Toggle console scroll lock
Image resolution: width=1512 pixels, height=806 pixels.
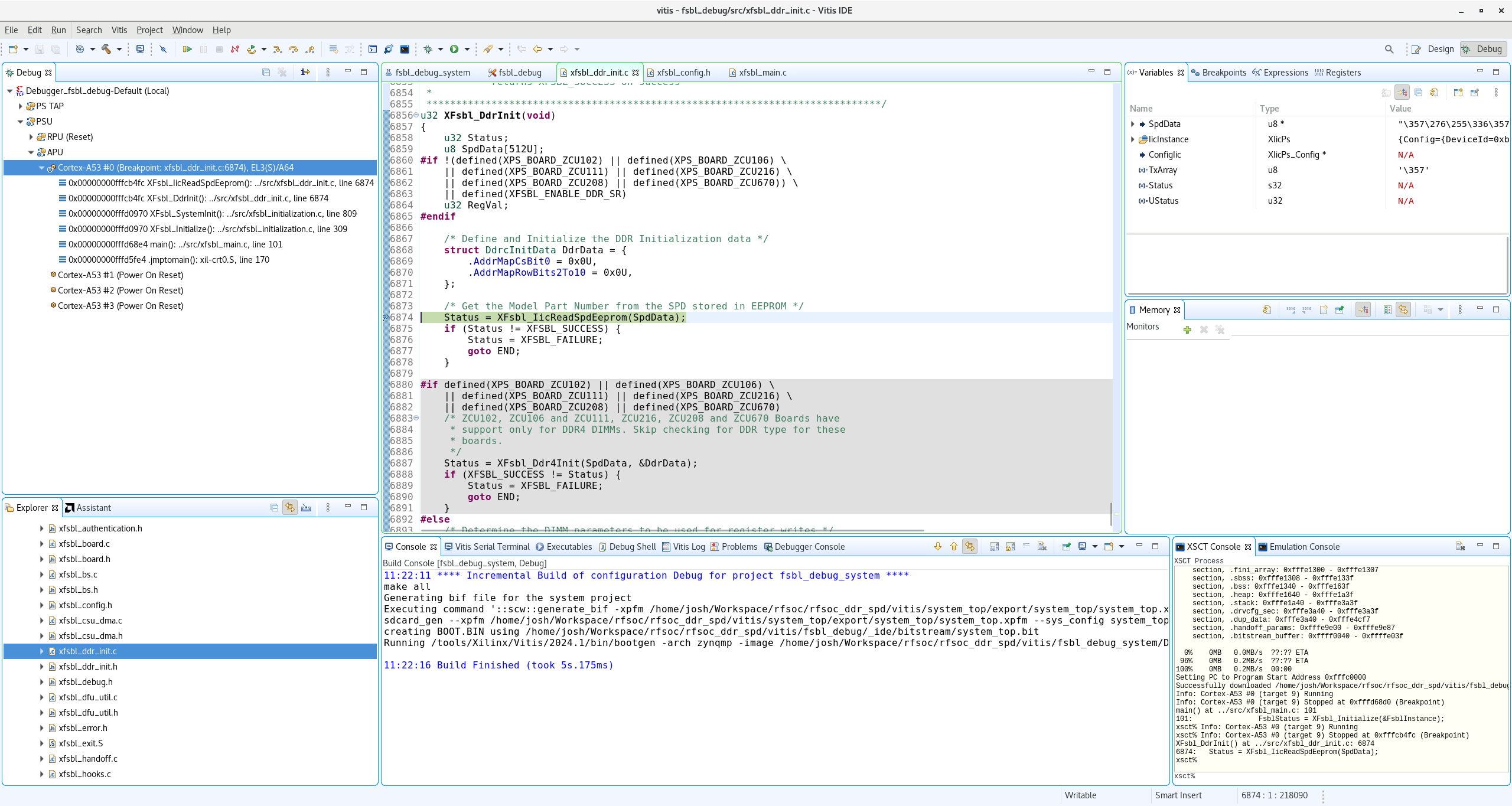[x=1009, y=546]
